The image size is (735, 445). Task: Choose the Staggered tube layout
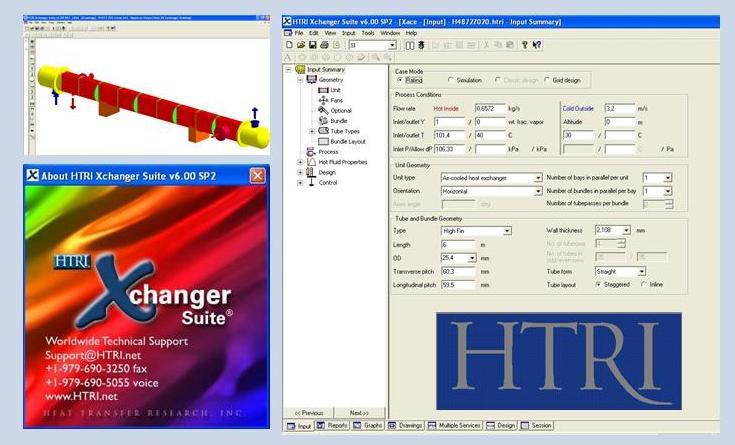coord(598,285)
